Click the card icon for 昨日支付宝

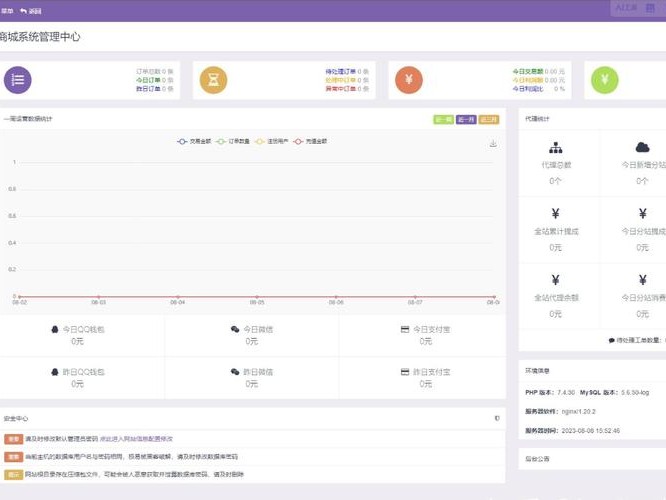tap(405, 372)
